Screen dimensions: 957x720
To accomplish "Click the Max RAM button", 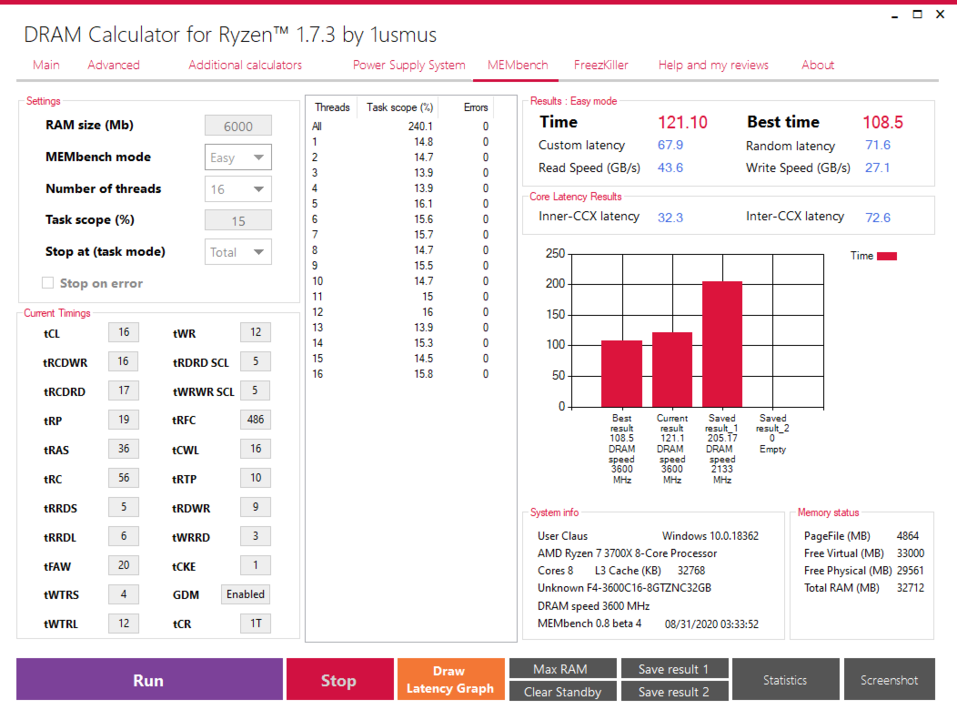I will pyautogui.click(x=563, y=669).
